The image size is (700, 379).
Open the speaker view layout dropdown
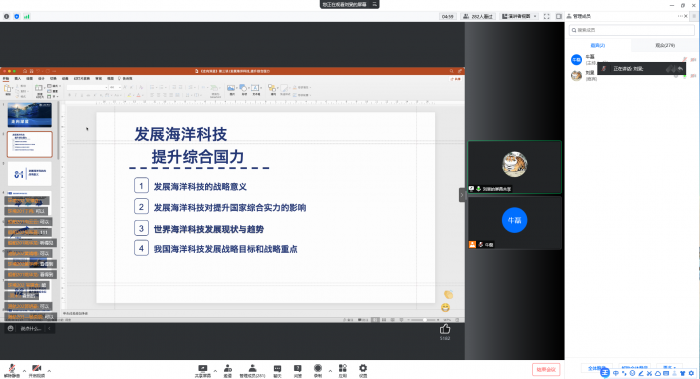pyautogui.click(x=519, y=16)
